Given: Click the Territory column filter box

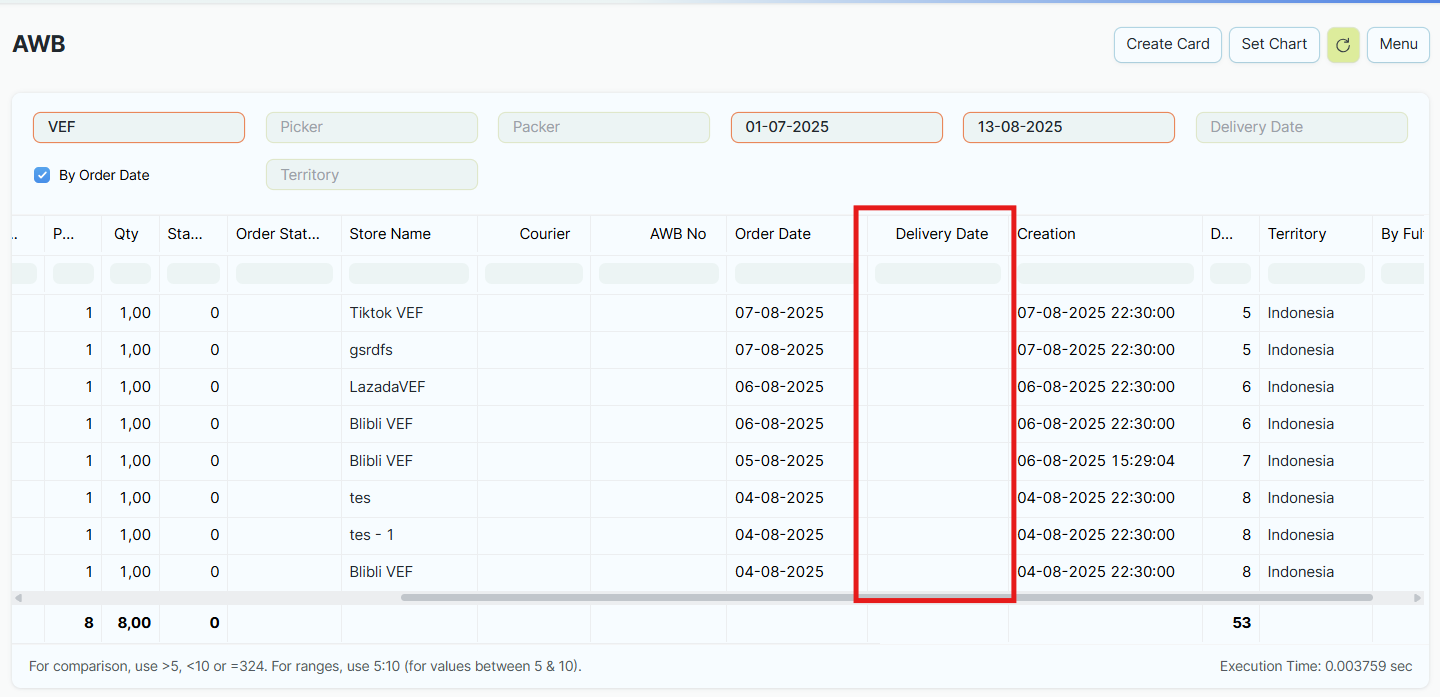Looking at the screenshot, I should (x=1316, y=273).
